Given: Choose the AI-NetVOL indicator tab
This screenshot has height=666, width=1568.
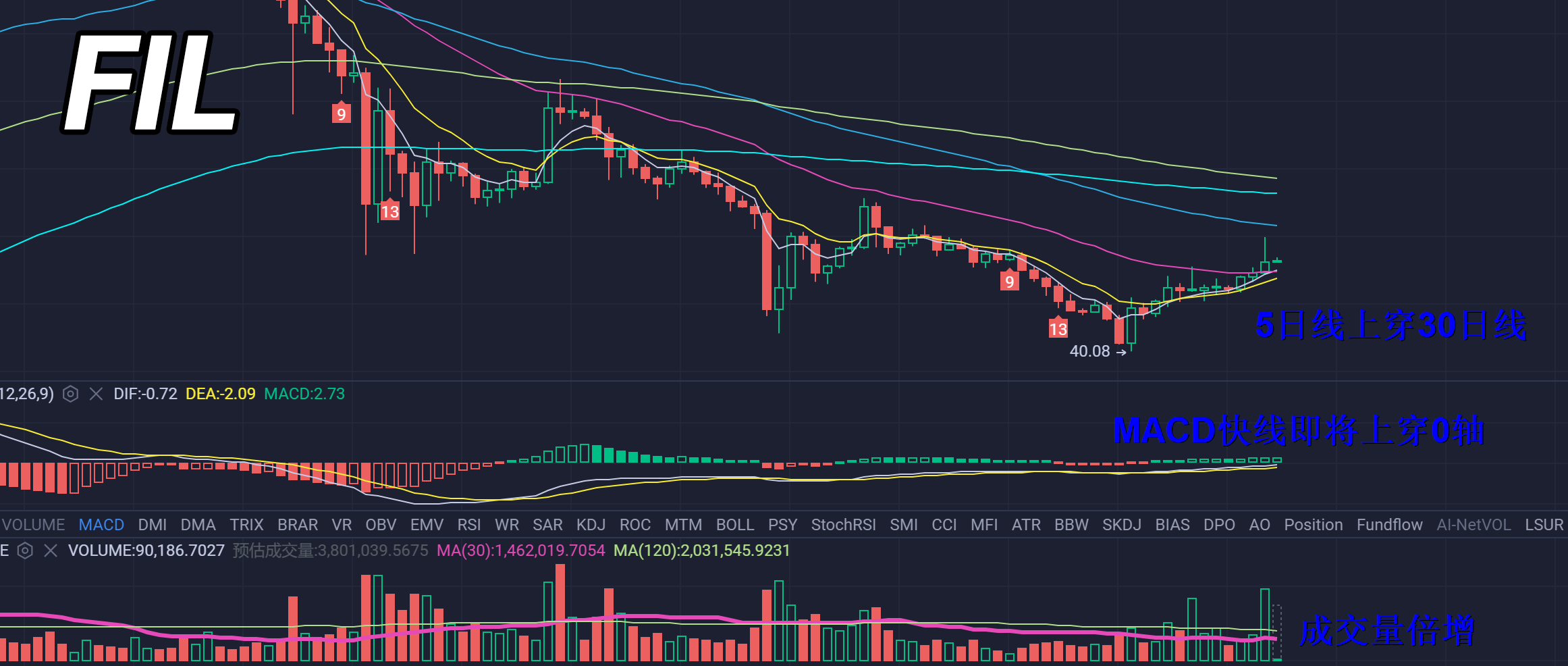Looking at the screenshot, I should (x=1474, y=525).
